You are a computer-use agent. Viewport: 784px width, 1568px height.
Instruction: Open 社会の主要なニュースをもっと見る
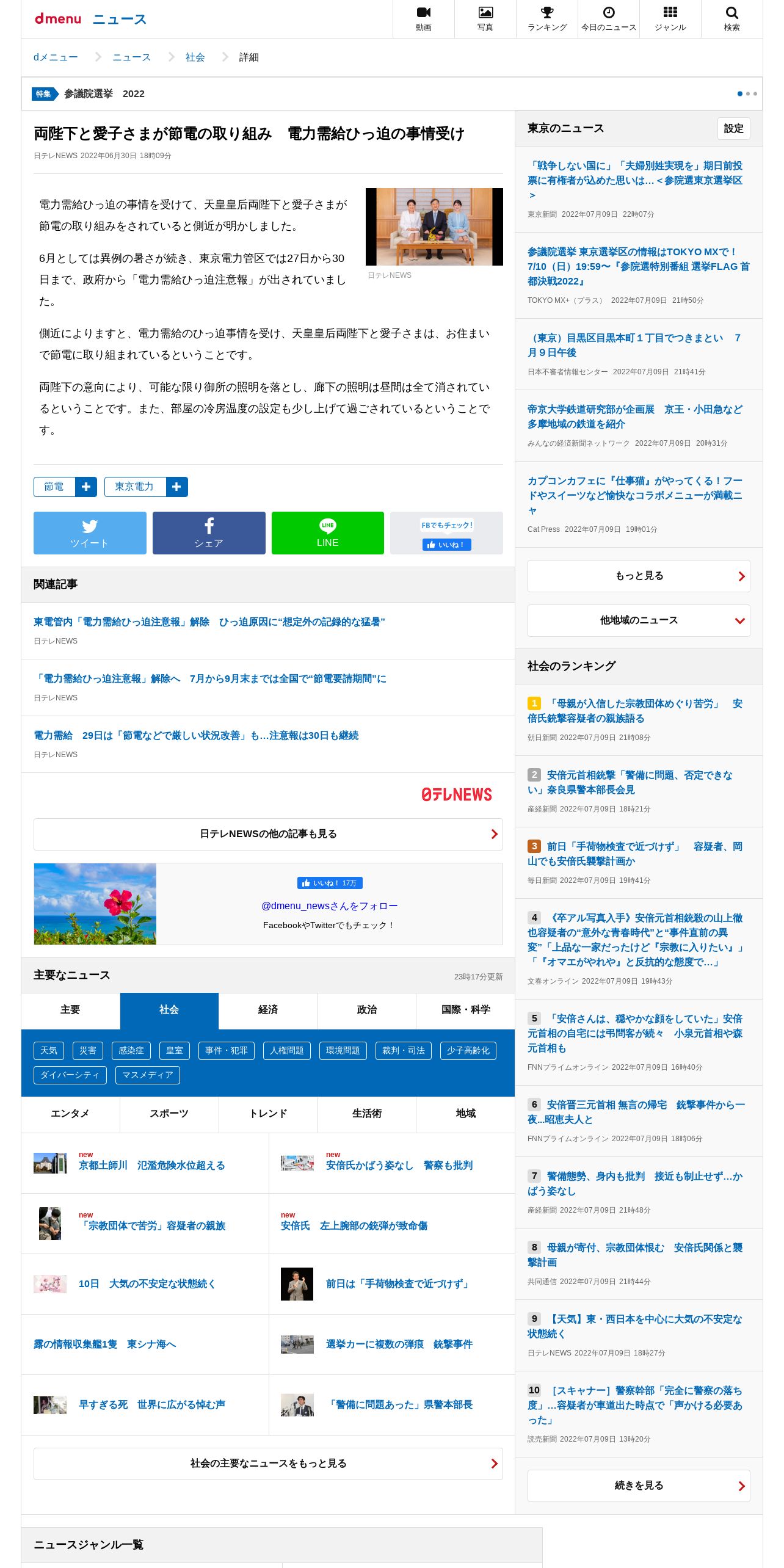click(x=268, y=1464)
